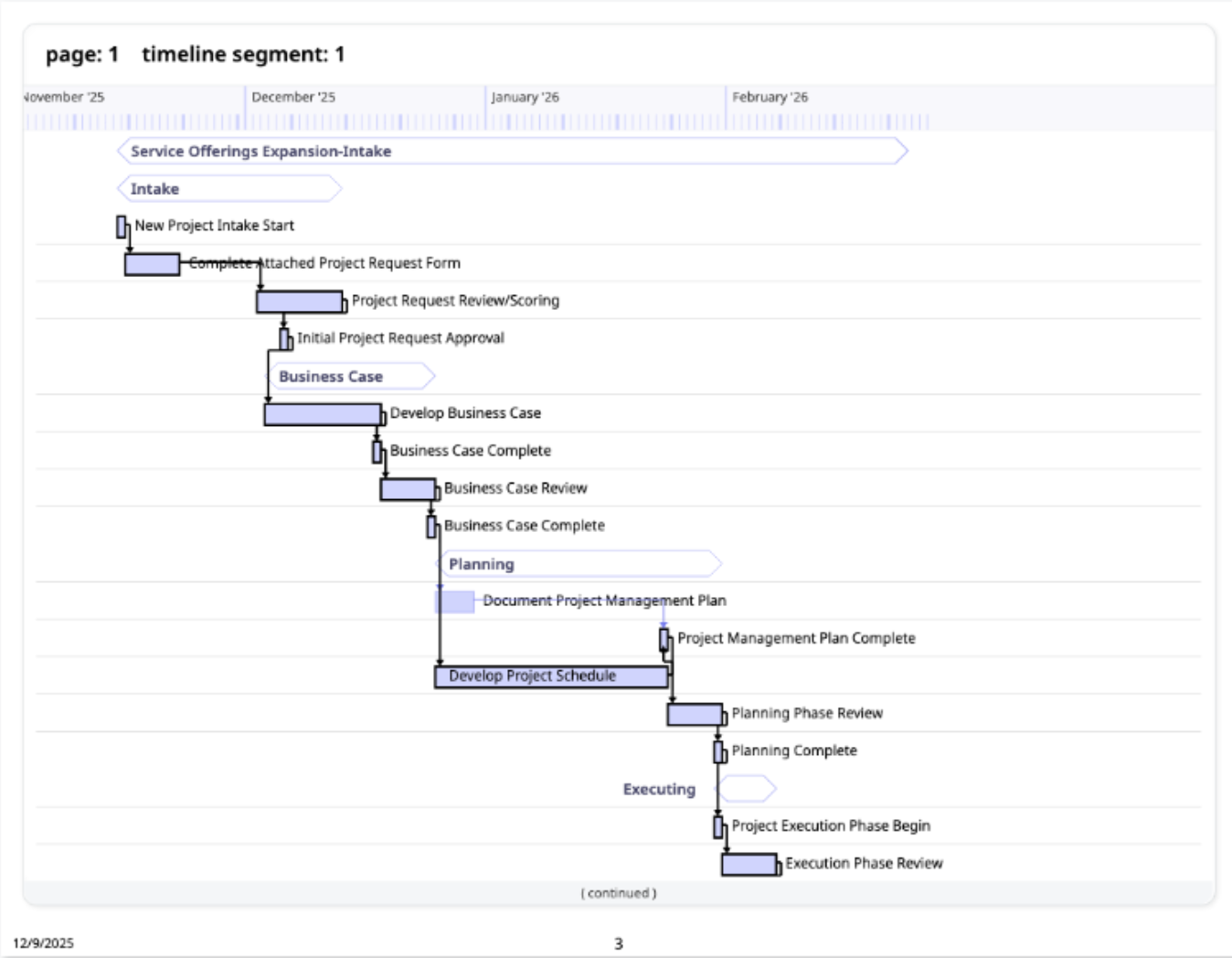Click the Project Request Review/Scoring task bar
Viewport: 1232px width, 958px height.
299,302
